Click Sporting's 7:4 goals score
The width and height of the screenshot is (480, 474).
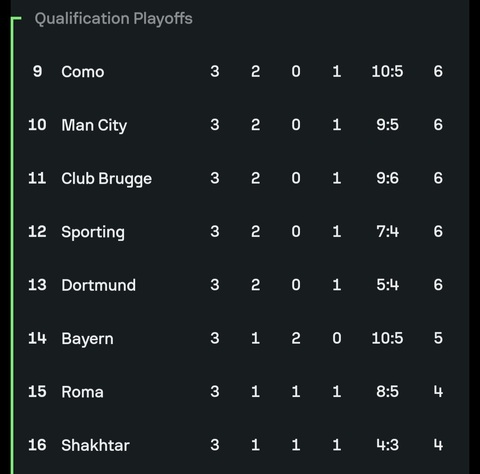[387, 231]
